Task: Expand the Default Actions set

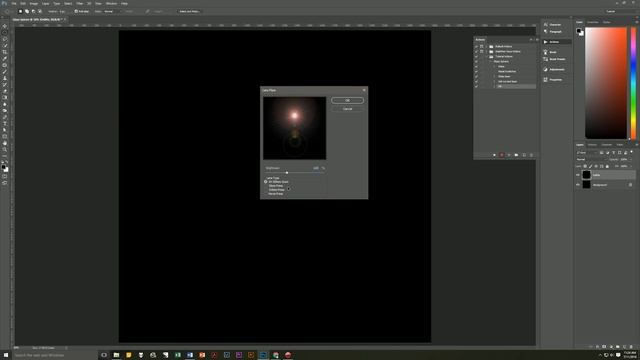Action: point(487,47)
